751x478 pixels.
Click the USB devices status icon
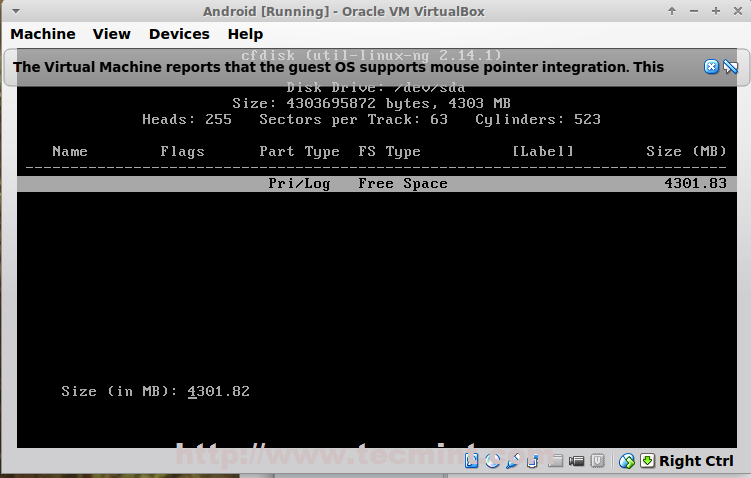pyautogui.click(x=513, y=461)
